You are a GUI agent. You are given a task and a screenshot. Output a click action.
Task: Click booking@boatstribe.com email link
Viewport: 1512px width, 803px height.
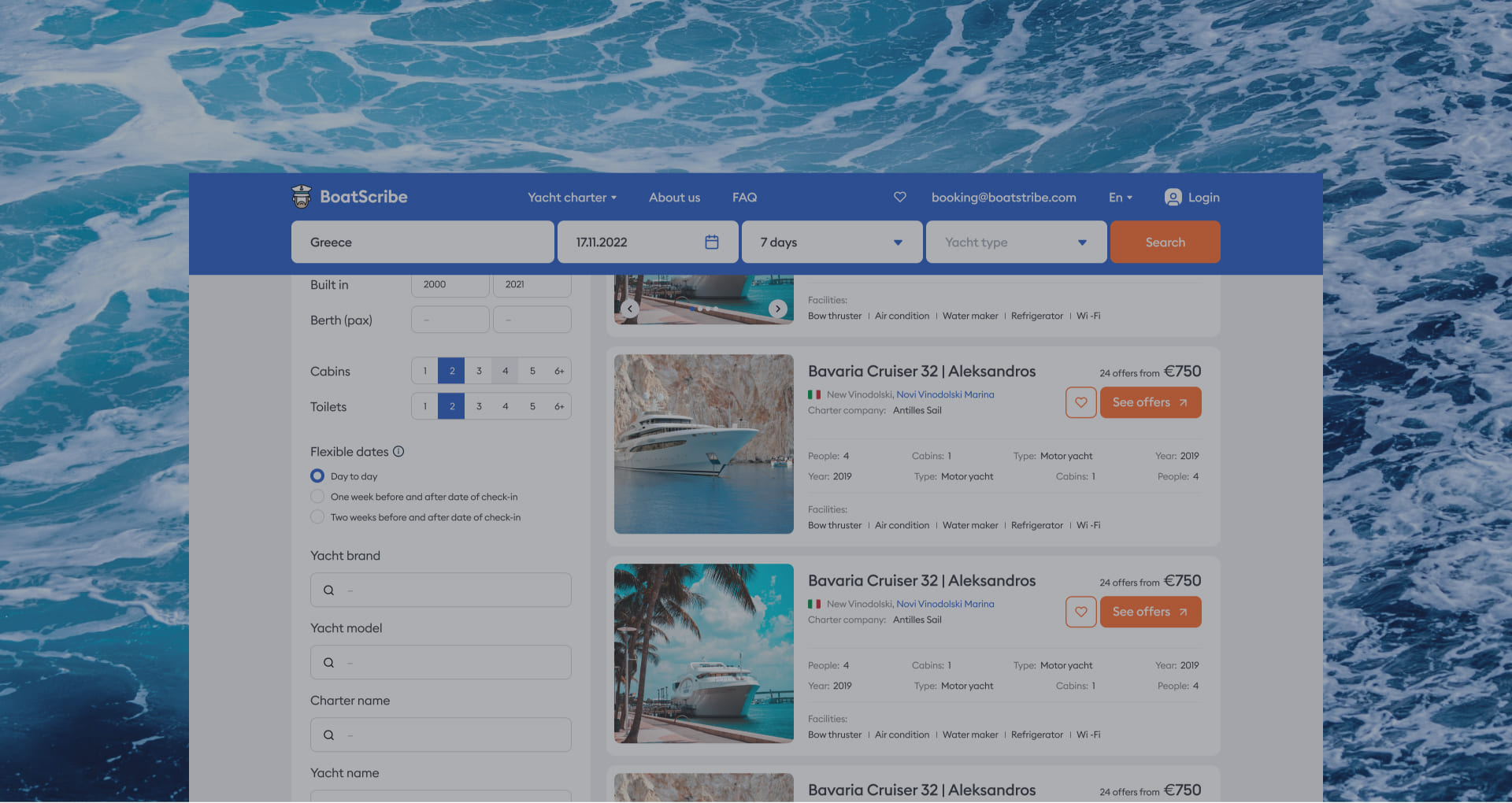[x=1003, y=198]
